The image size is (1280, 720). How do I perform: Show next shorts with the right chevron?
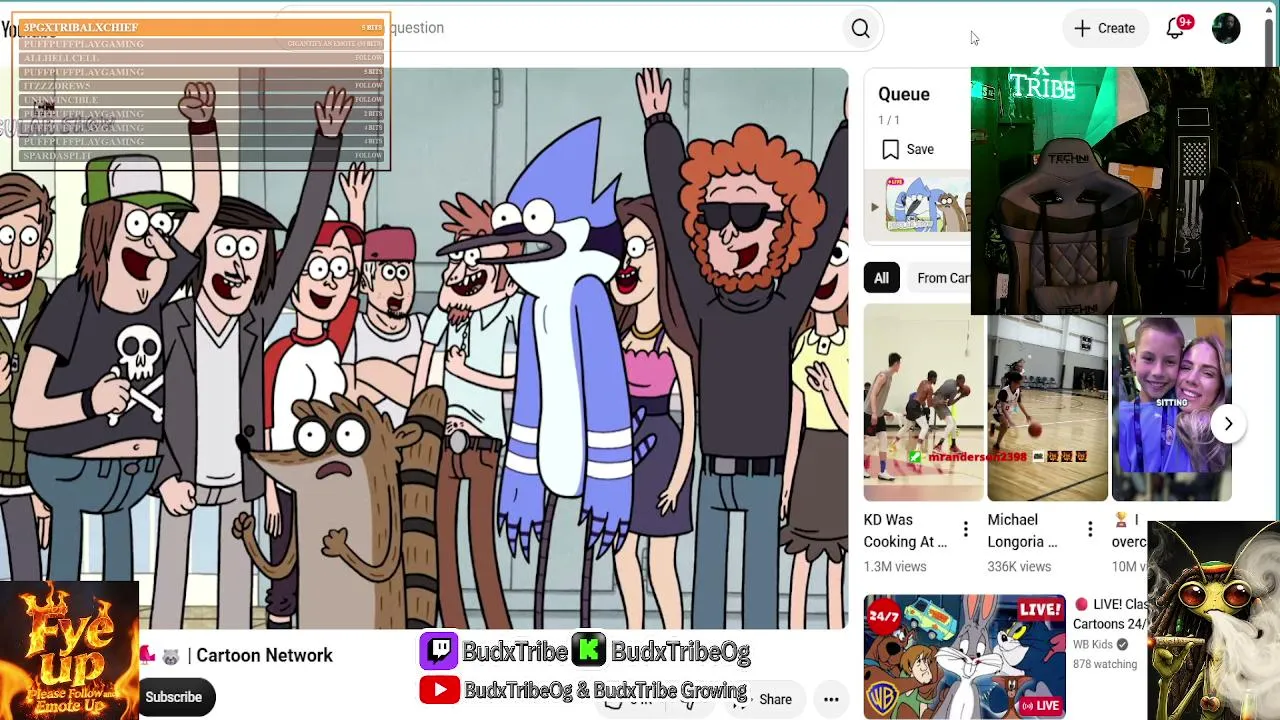click(1228, 424)
